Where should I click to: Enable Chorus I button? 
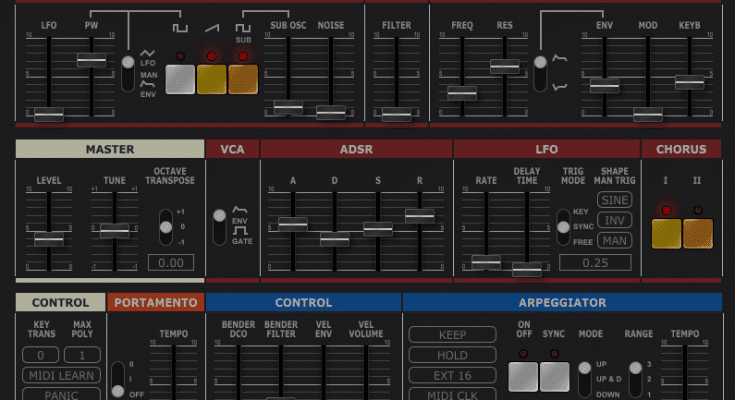(x=666, y=233)
